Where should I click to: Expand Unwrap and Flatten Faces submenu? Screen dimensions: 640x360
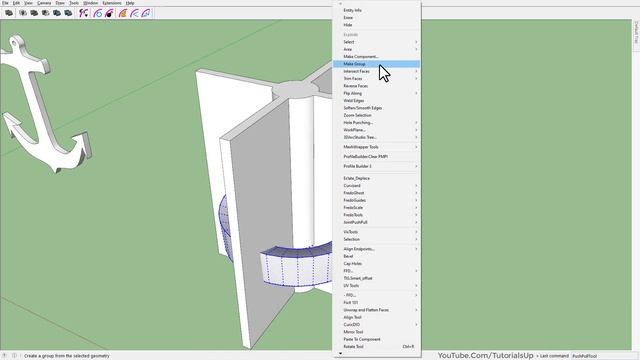[376, 310]
